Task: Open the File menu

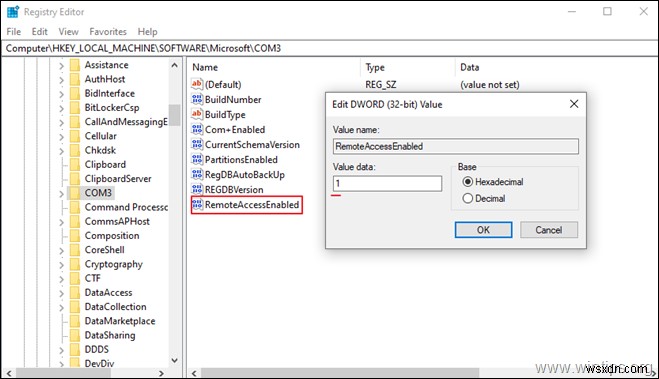Action: (x=13, y=32)
